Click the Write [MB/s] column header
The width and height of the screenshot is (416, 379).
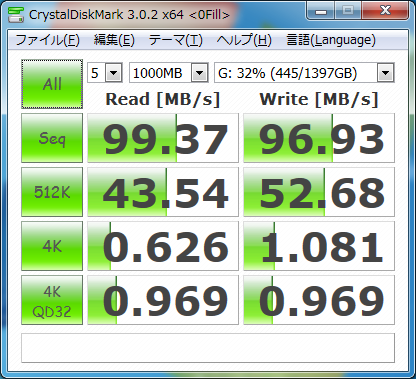coord(319,99)
